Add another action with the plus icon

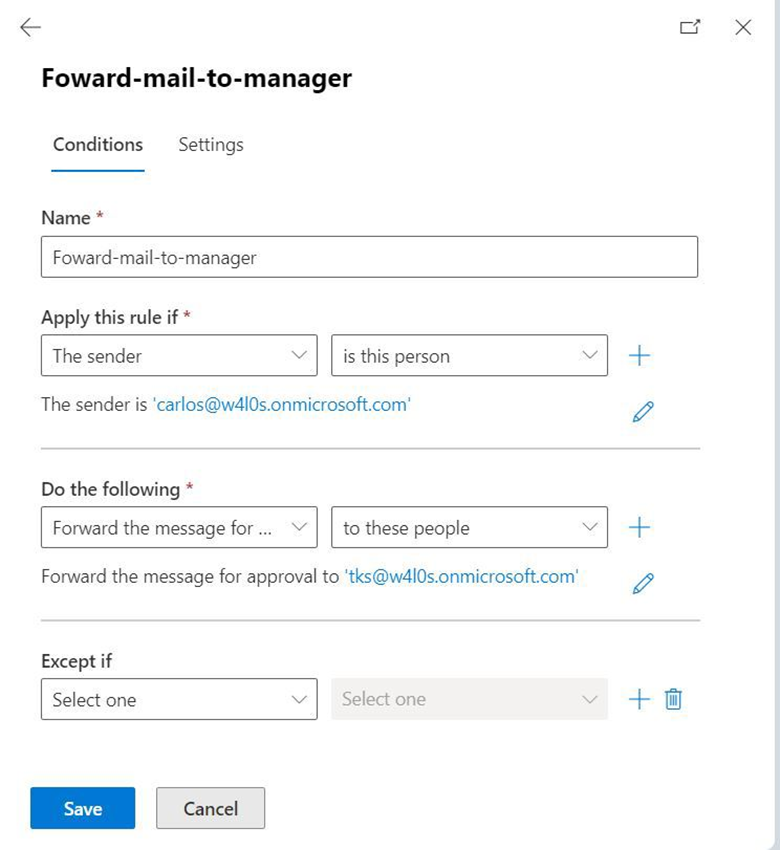tap(639, 528)
